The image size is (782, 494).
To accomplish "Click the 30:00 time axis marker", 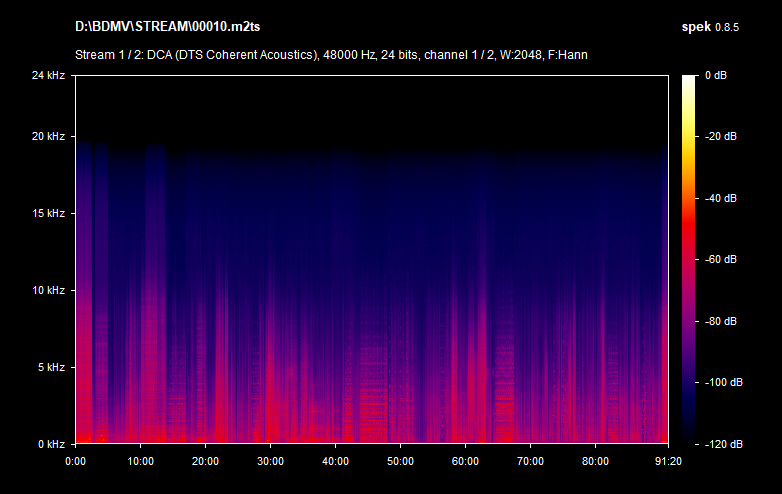I will coord(270,461).
